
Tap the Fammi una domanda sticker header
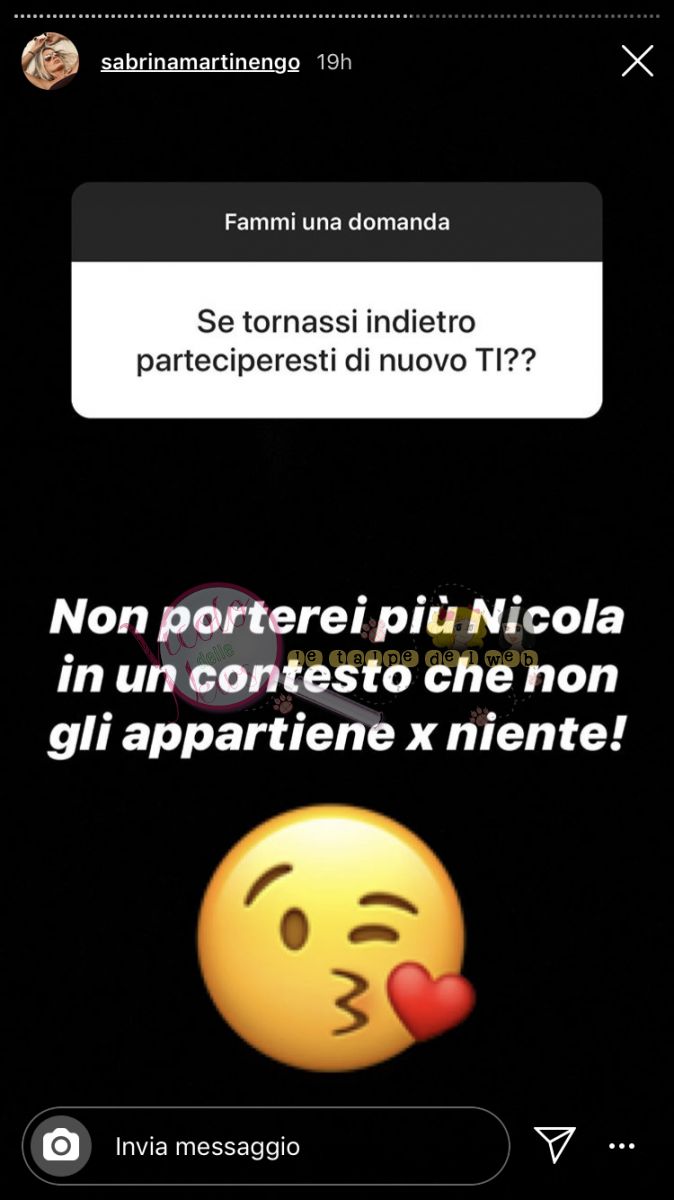click(x=337, y=222)
